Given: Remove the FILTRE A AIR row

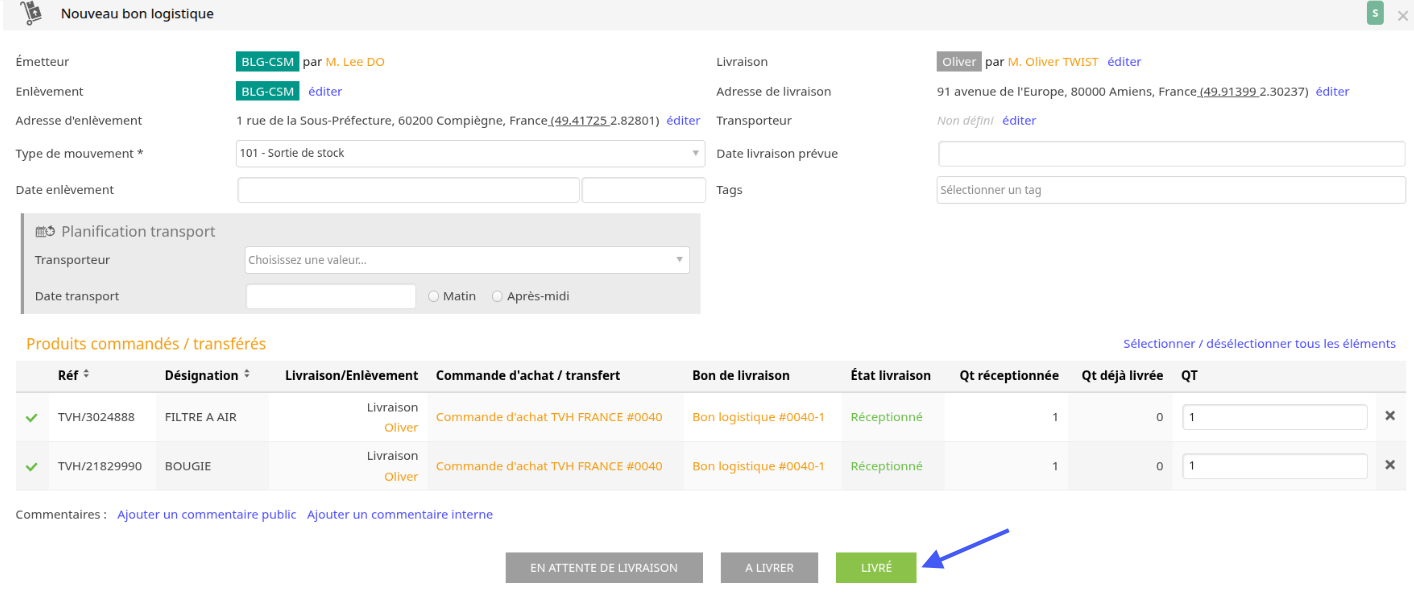Looking at the screenshot, I should (1389, 416).
